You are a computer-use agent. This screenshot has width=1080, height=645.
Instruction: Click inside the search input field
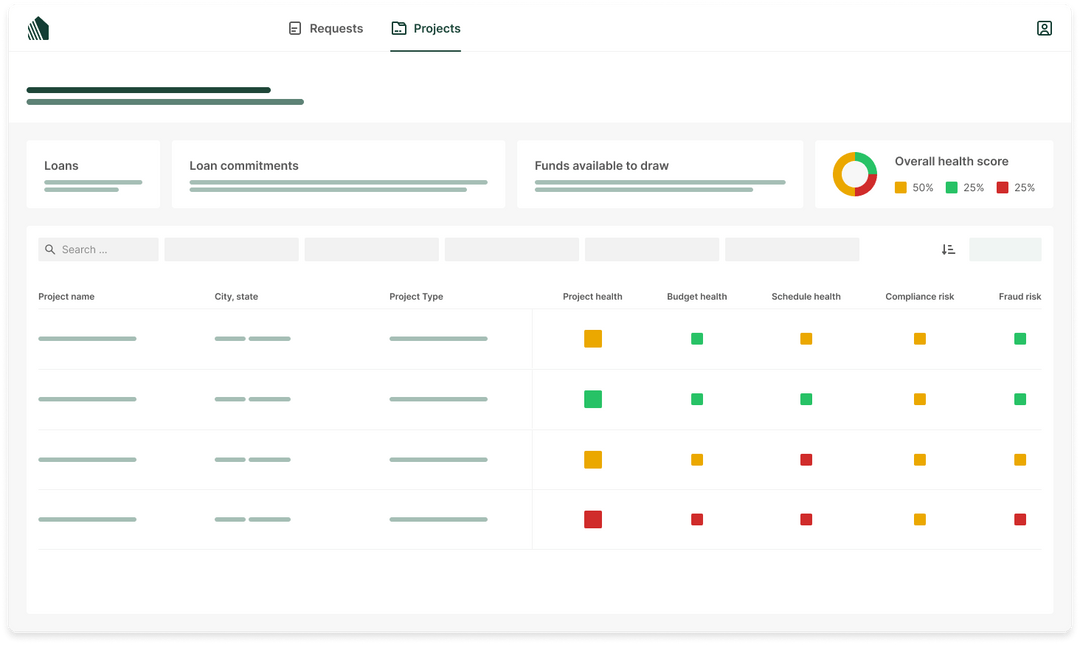(x=100, y=249)
